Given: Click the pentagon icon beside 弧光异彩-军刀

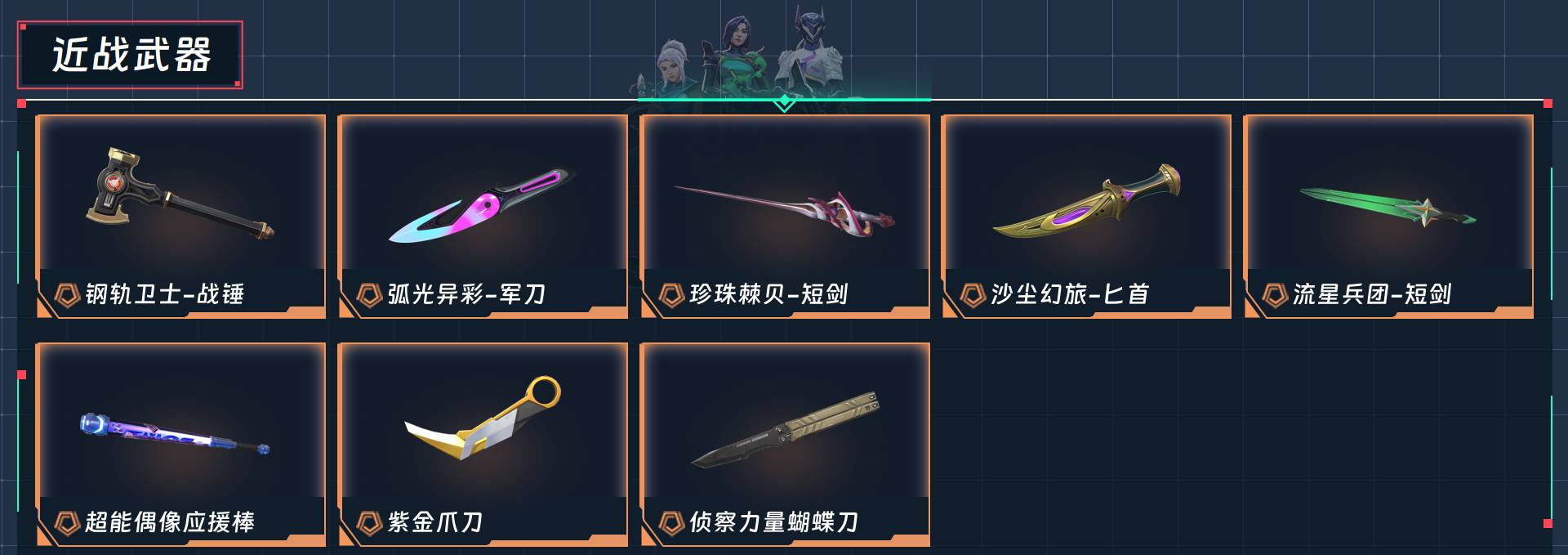Looking at the screenshot, I should [x=369, y=294].
